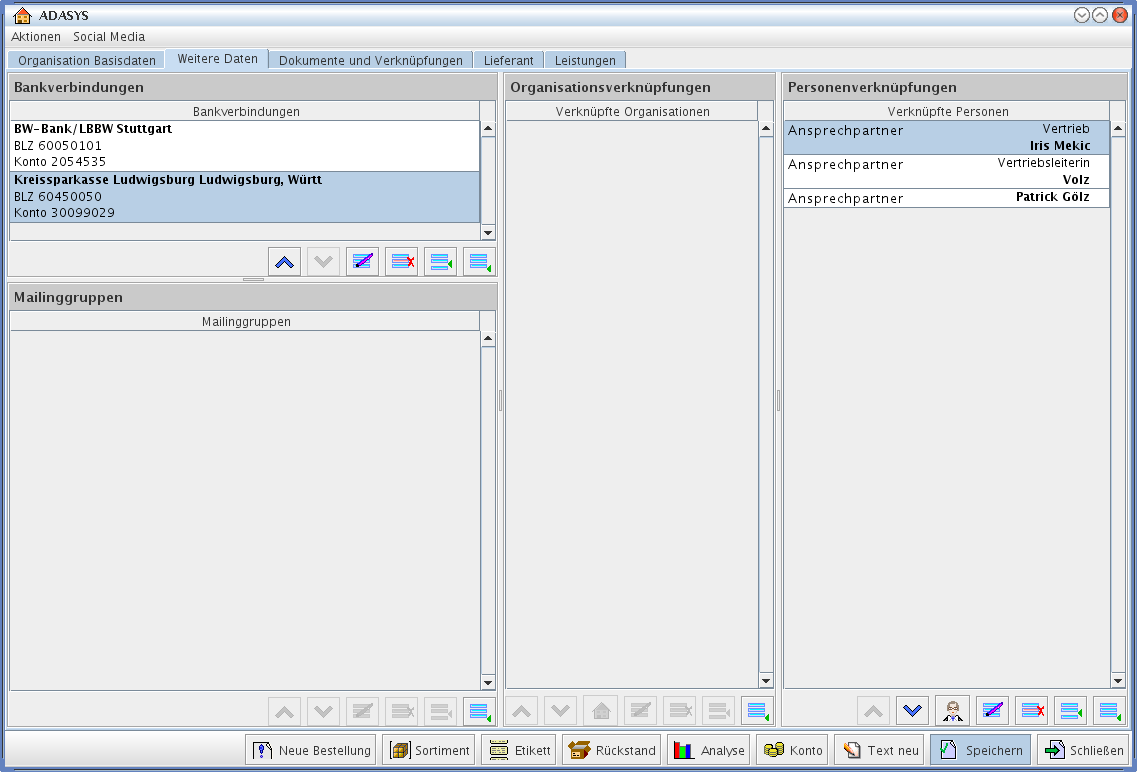Move selected bank account up
Image resolution: width=1137 pixels, height=772 pixels.
click(x=285, y=262)
